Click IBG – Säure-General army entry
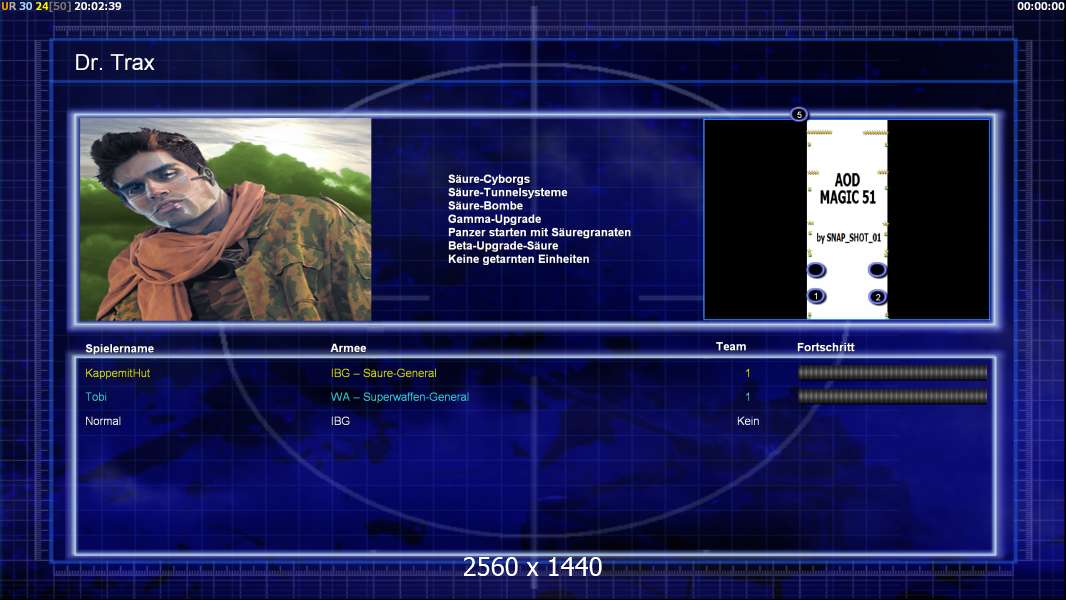Screen dimensions: 1066x600 click(383, 373)
